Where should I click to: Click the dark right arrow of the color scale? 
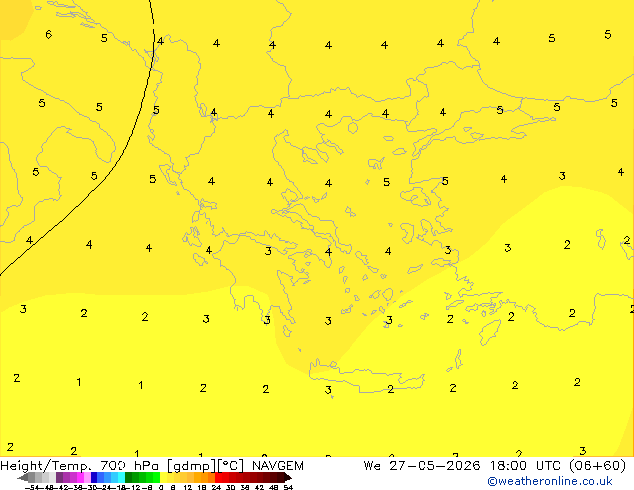pyautogui.click(x=288, y=477)
